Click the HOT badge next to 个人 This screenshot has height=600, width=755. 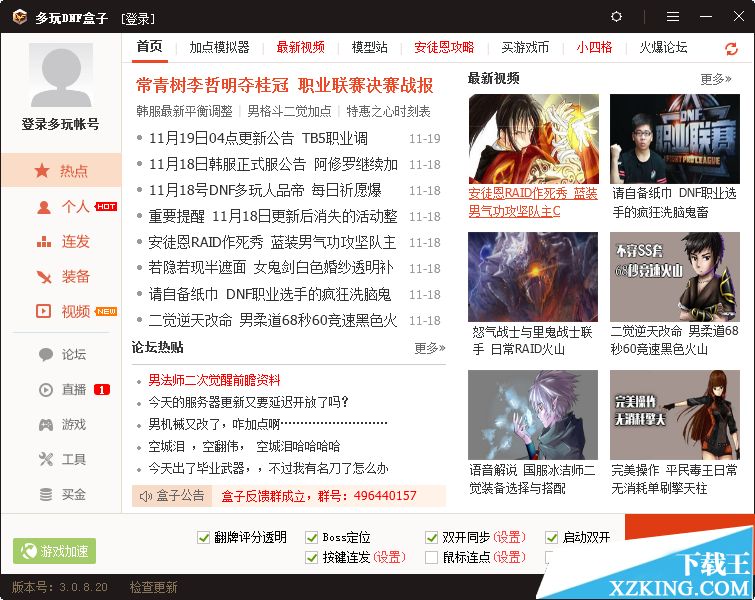click(x=105, y=207)
